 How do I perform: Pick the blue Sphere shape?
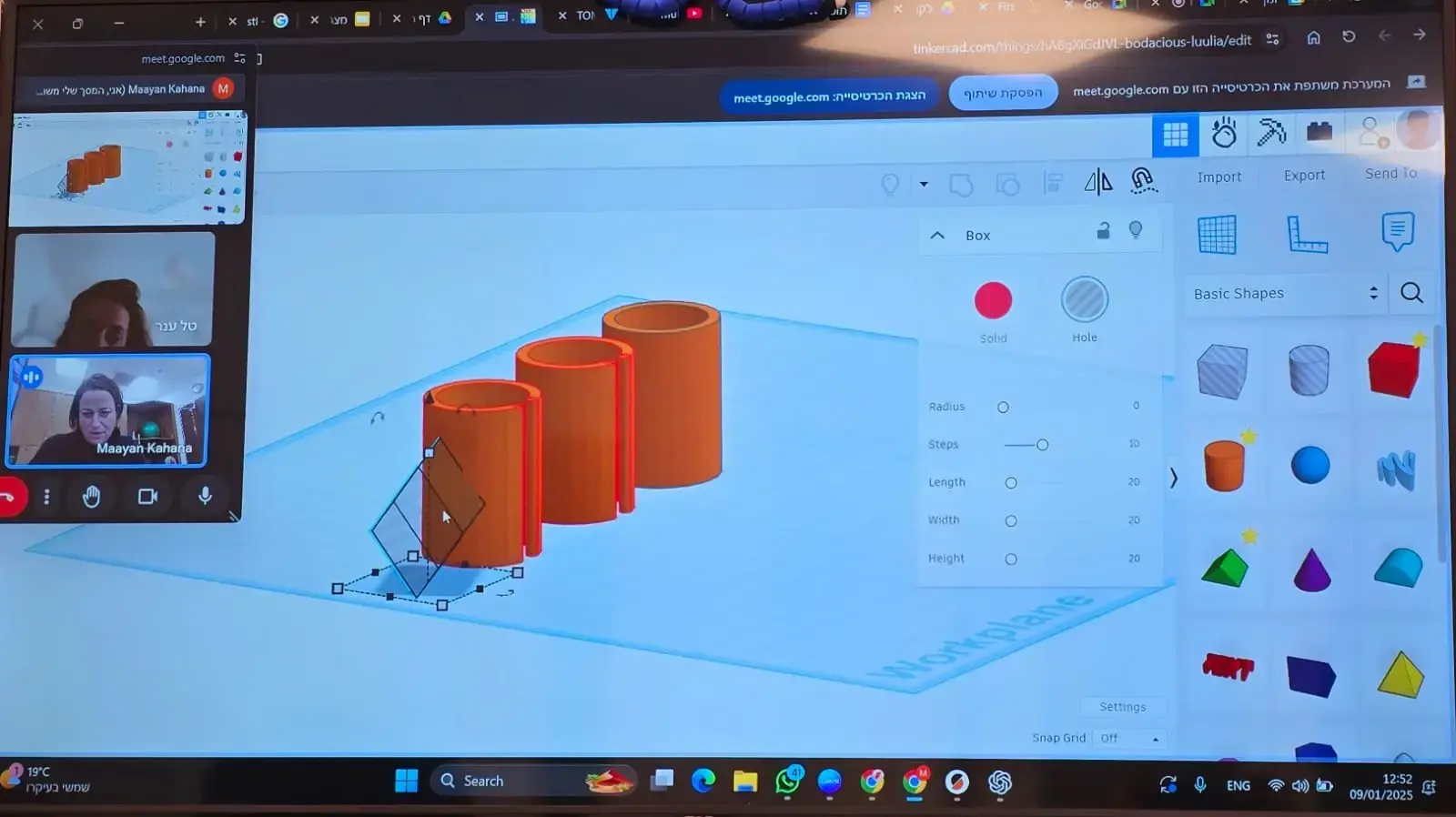coord(1310,465)
